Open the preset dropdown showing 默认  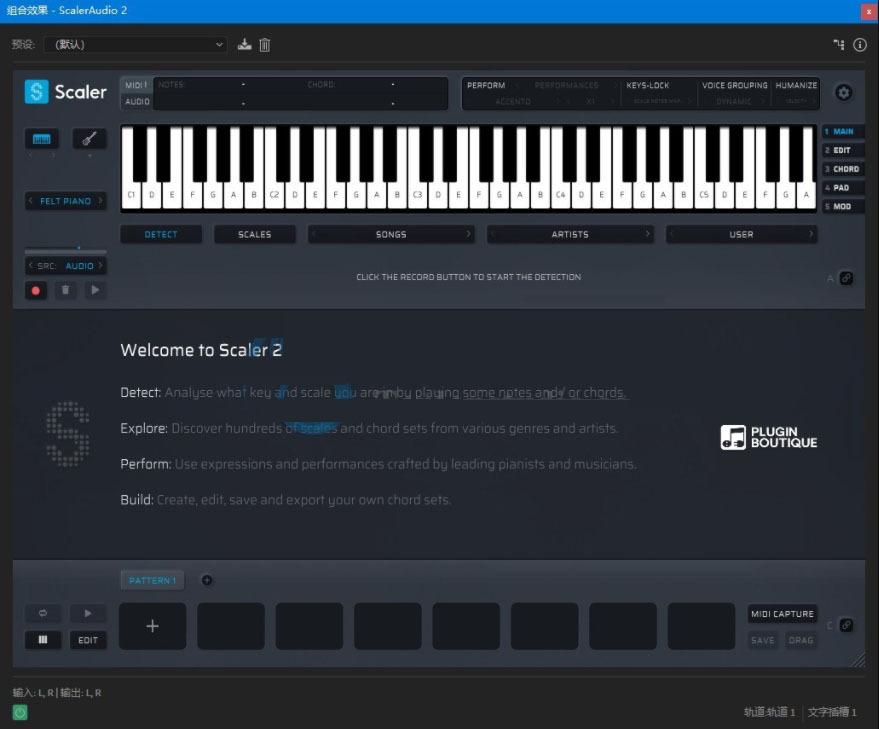point(135,44)
